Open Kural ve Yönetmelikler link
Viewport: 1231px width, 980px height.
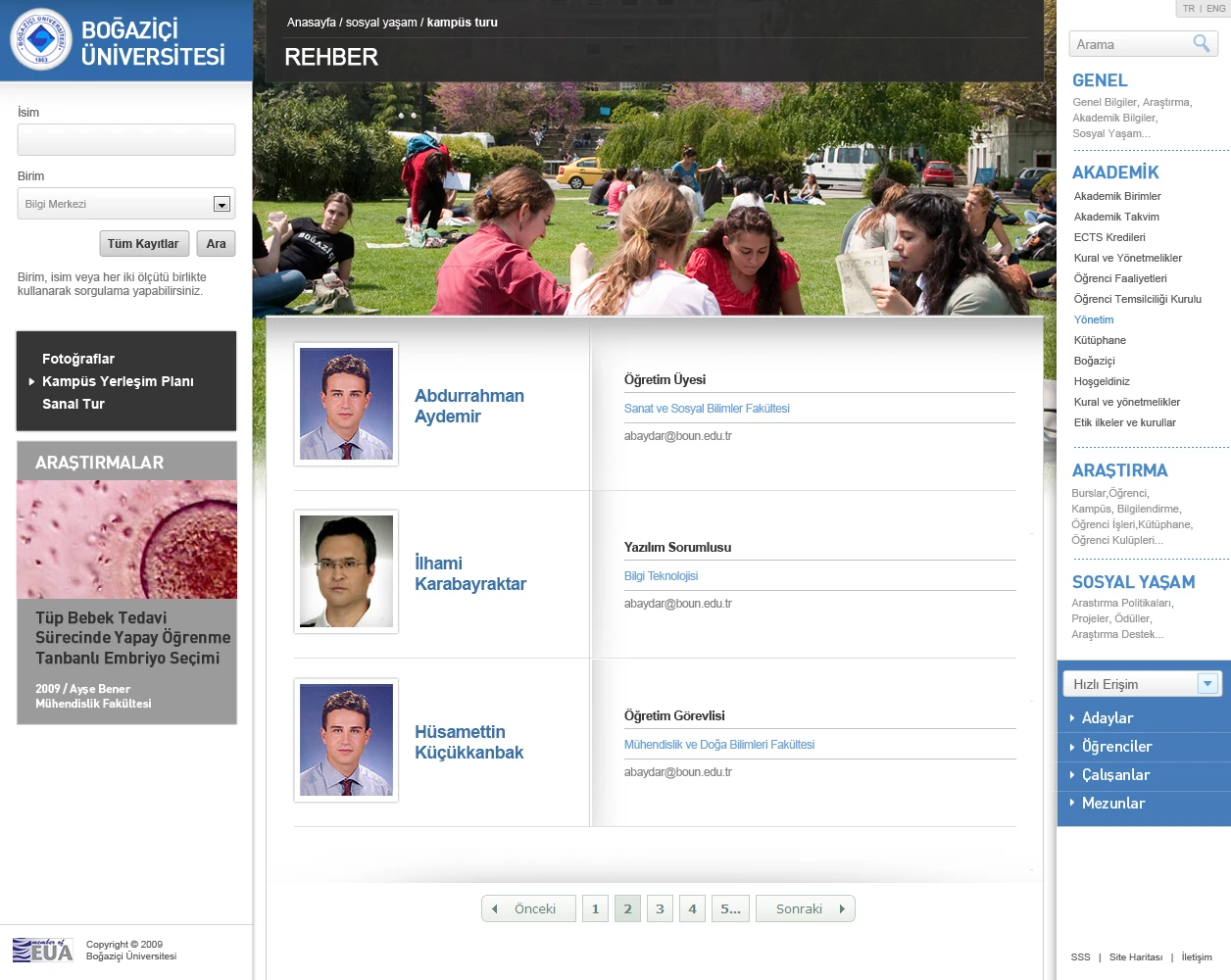(1128, 258)
